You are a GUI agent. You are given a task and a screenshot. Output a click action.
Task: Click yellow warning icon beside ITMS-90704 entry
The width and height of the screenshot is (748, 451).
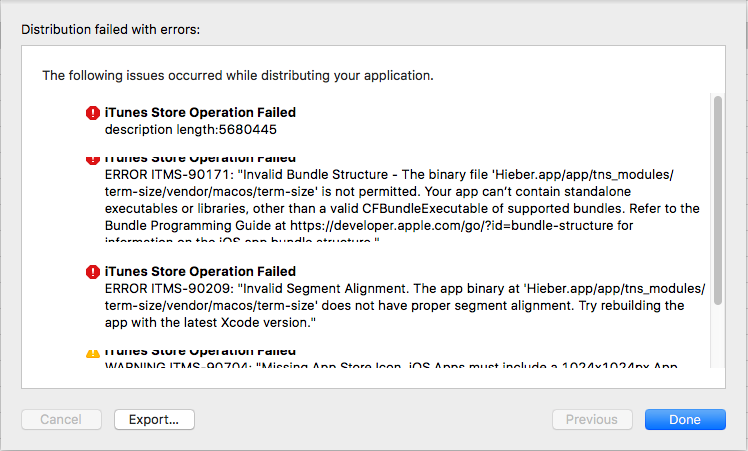point(93,354)
